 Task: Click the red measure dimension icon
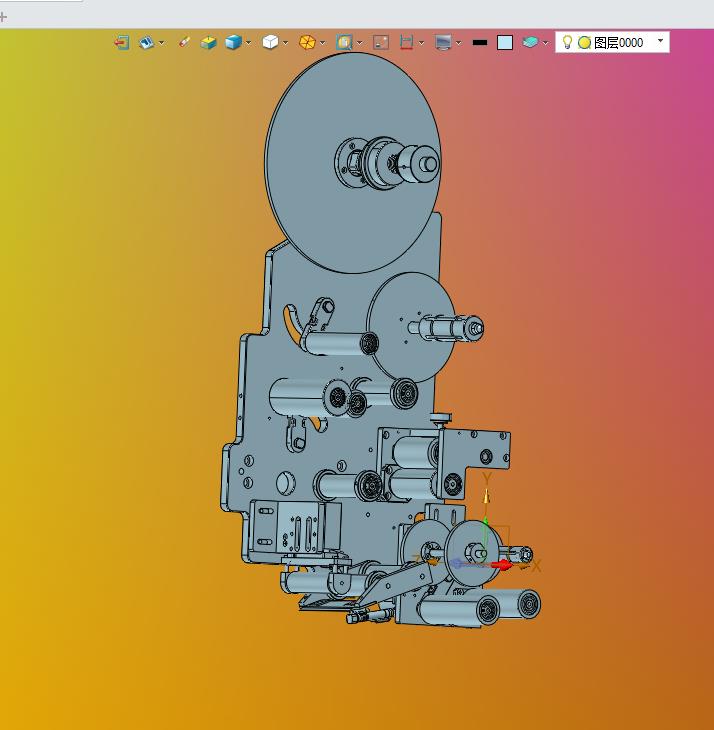coord(406,42)
